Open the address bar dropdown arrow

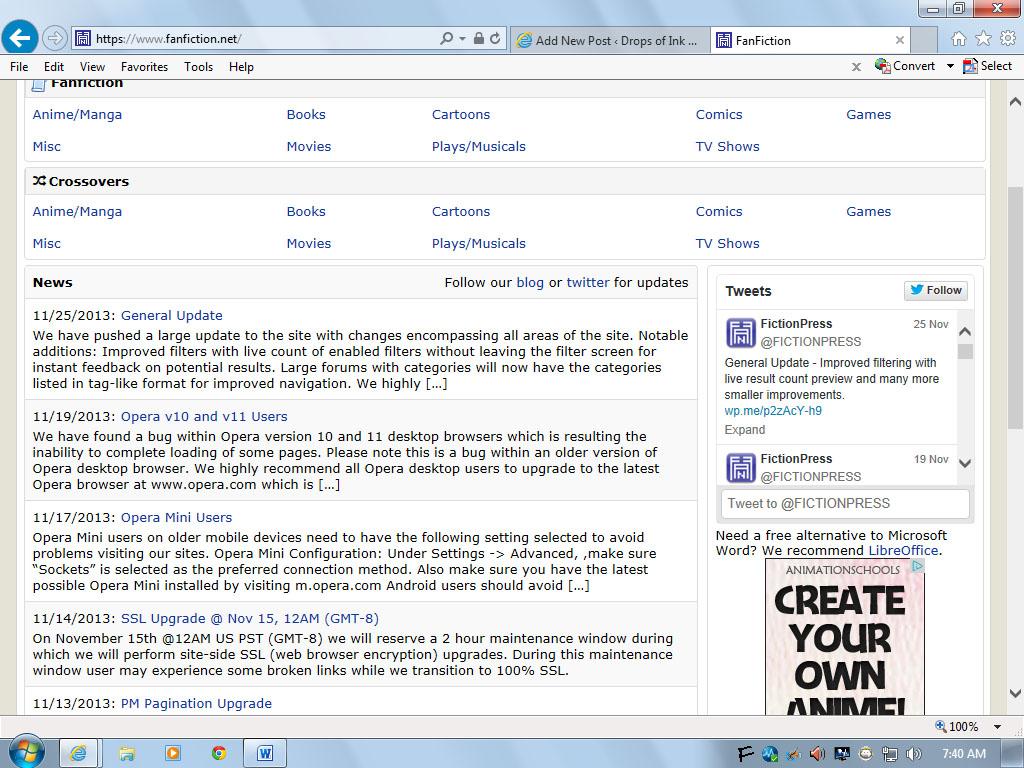[x=462, y=39]
